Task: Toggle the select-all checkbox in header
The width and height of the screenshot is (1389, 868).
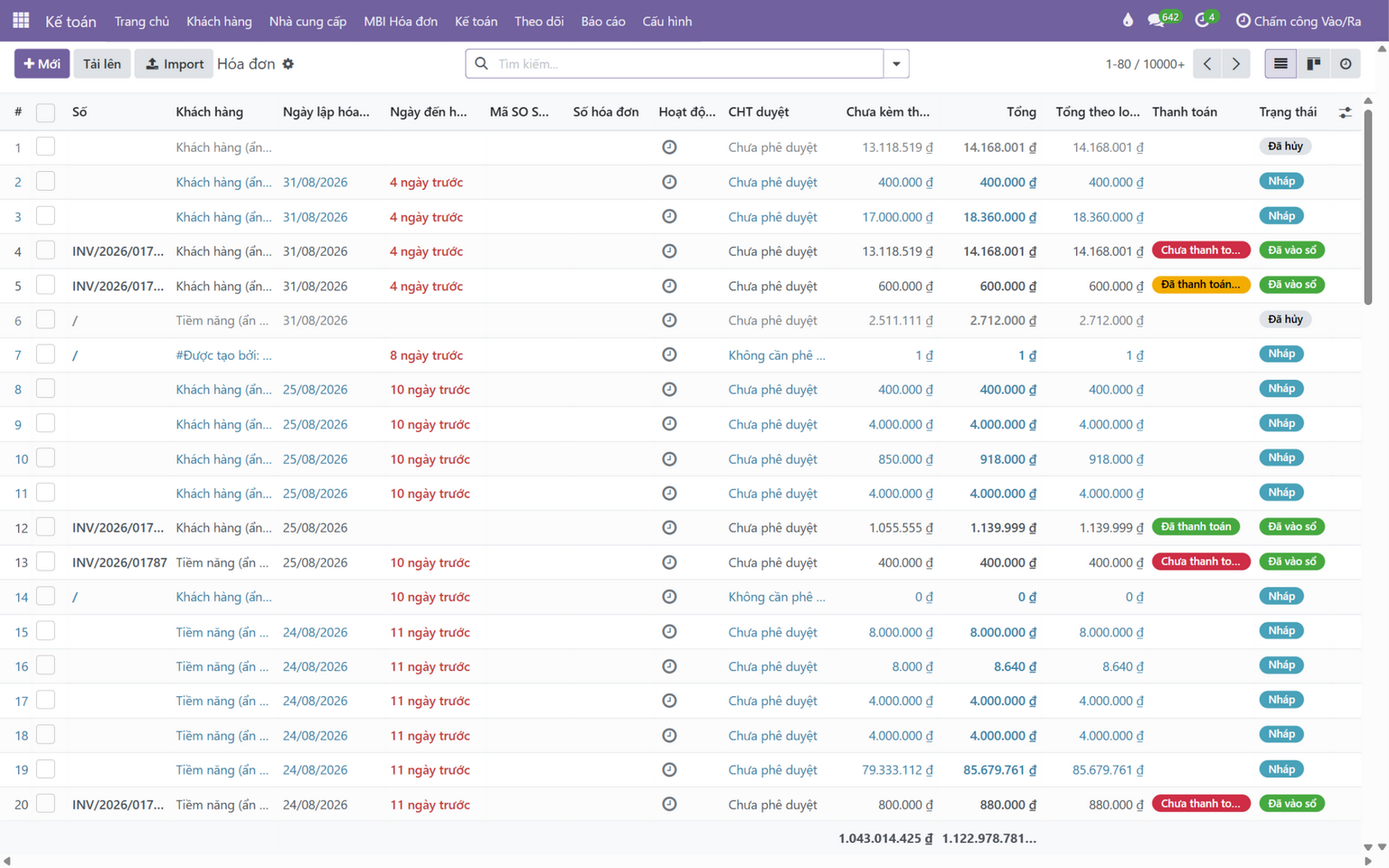Action: (x=45, y=113)
